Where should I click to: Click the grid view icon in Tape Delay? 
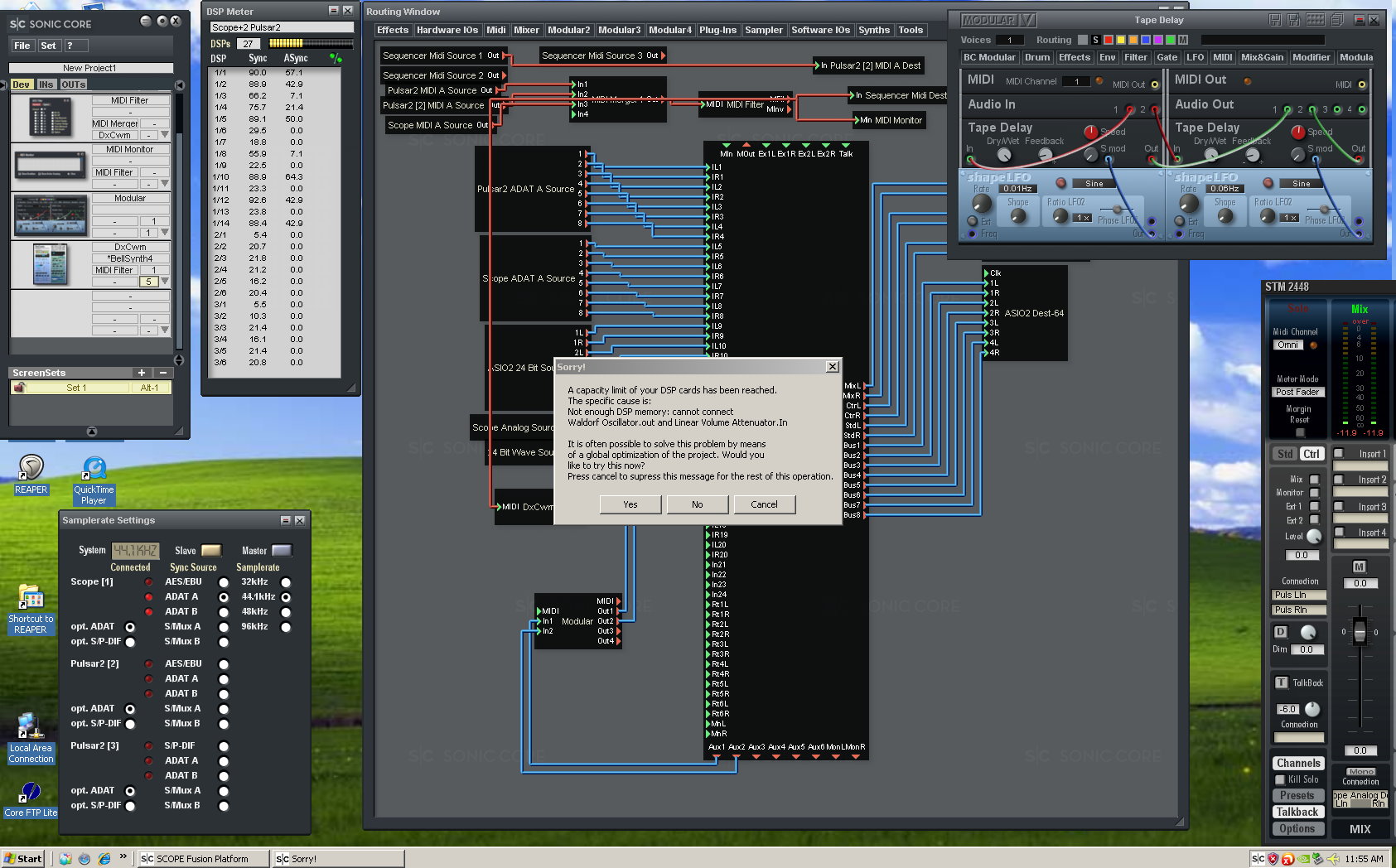[x=1315, y=20]
